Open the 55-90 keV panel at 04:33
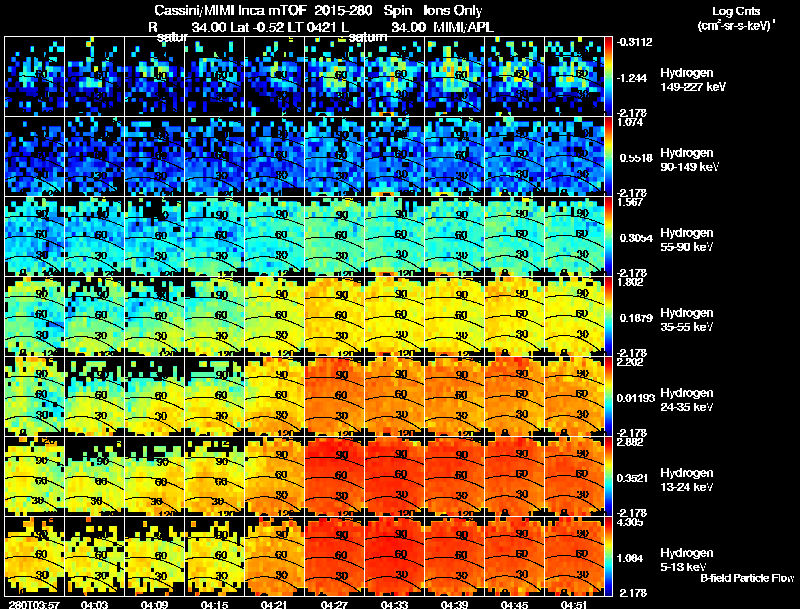Viewport: 800px width, 609px height. point(394,237)
